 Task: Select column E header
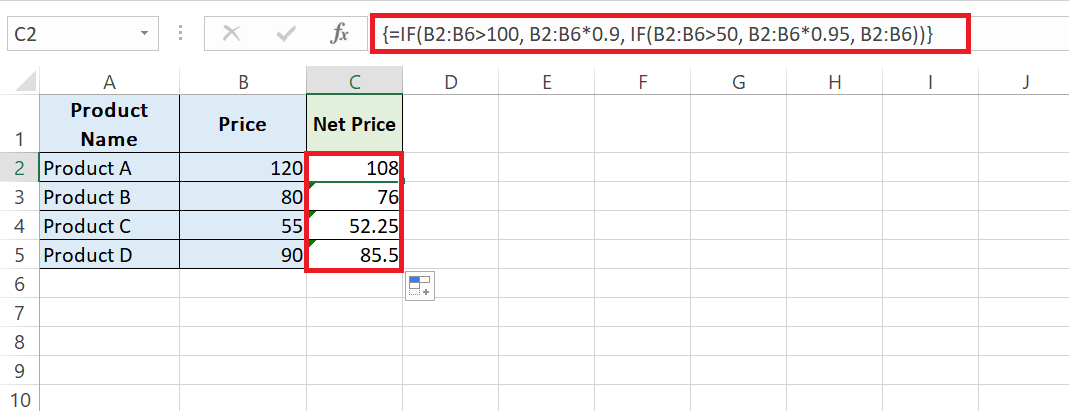pos(547,82)
